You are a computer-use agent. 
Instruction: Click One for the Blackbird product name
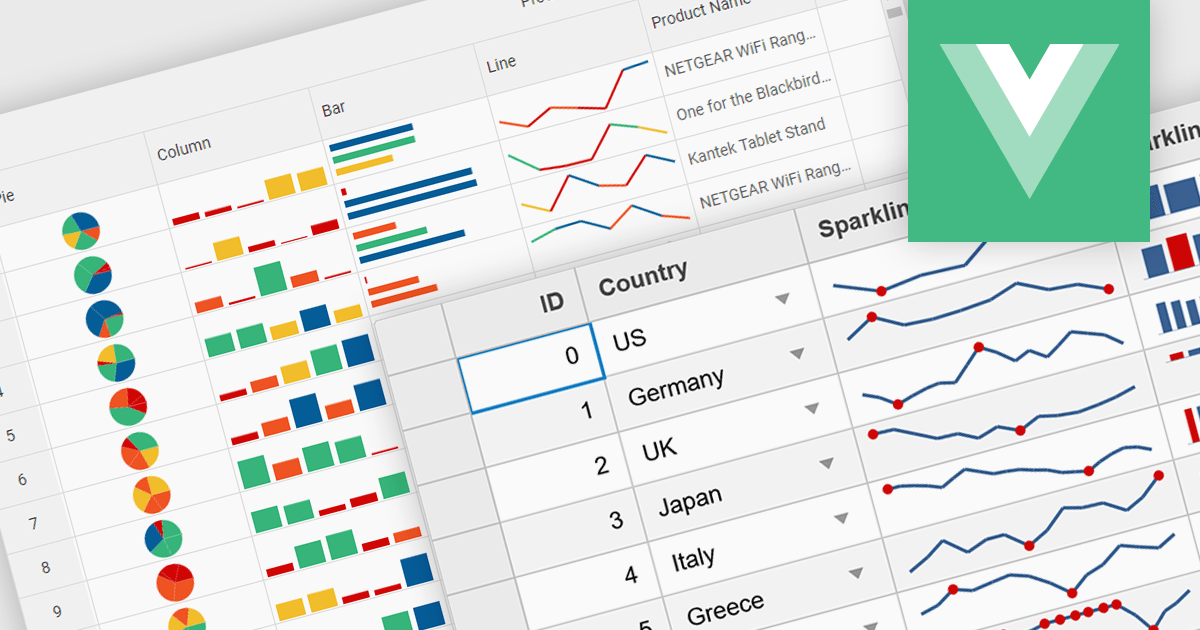(x=753, y=98)
